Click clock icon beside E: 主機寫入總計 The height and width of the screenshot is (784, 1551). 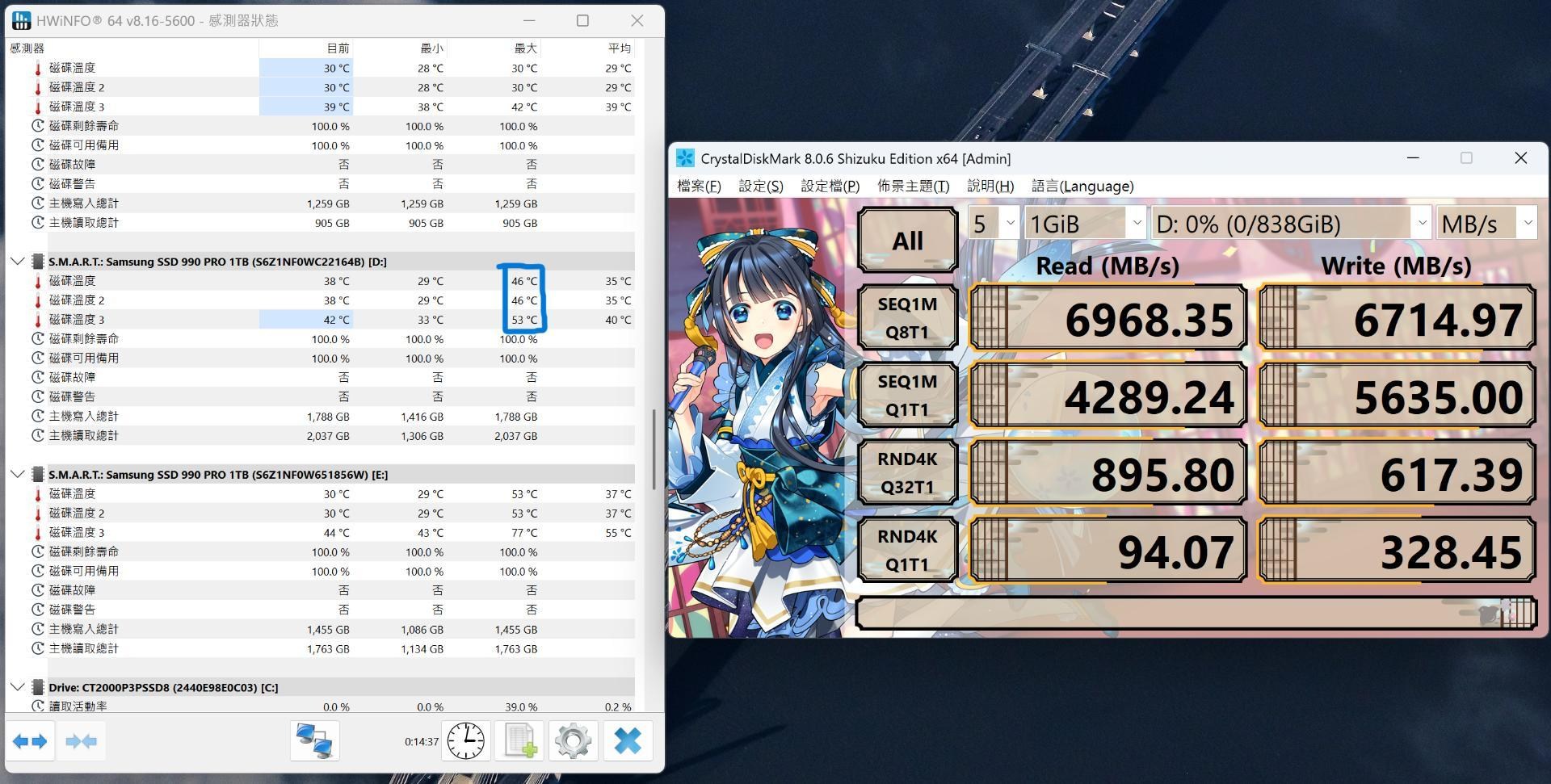tap(38, 629)
